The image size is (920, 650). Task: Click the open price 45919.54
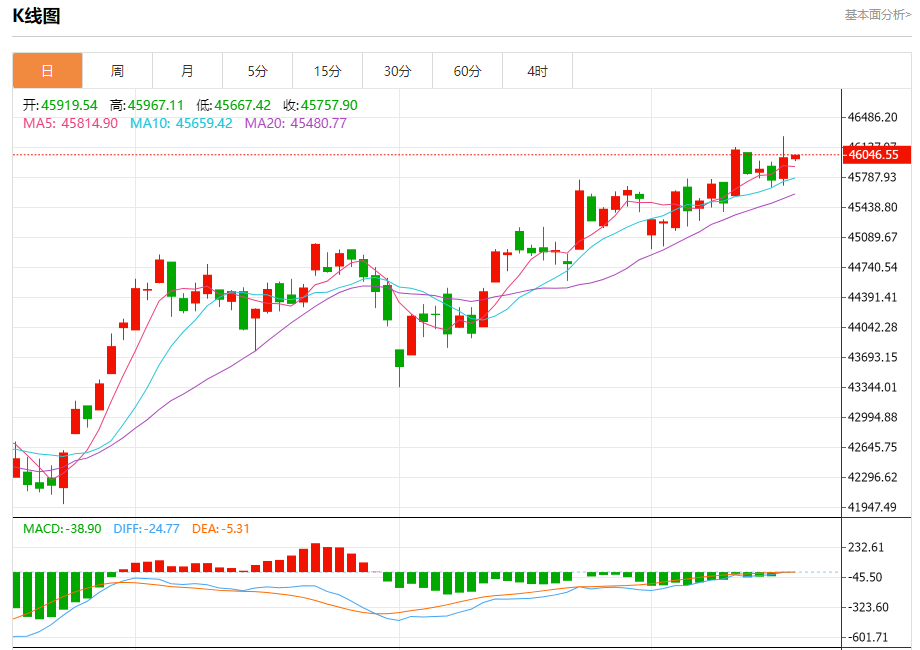(69, 105)
